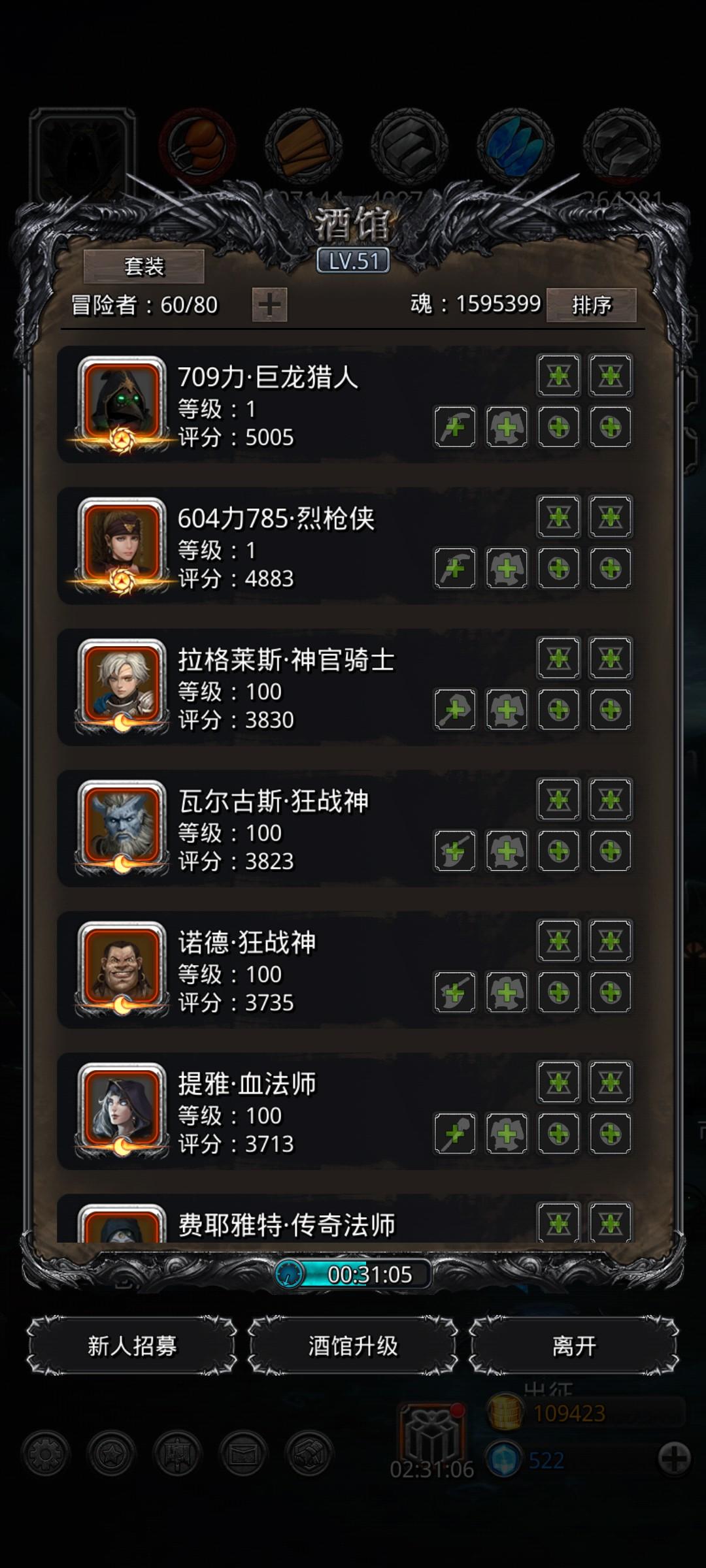
Task: Click 酒馆升级 upgrade button
Action: coord(353,1346)
